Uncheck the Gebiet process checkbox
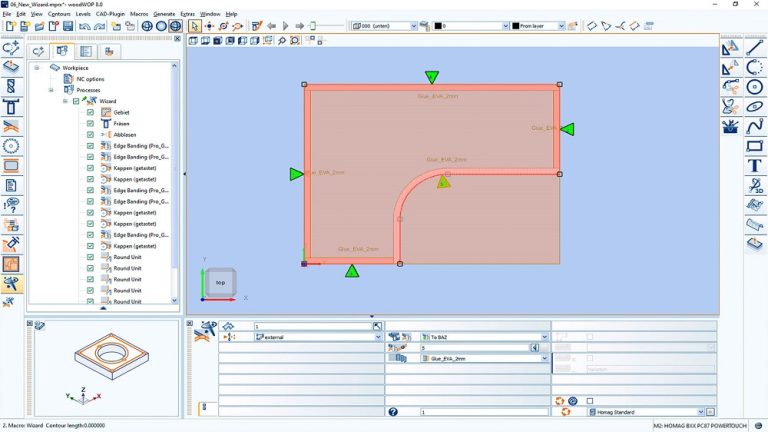768x432 pixels. pyautogui.click(x=90, y=112)
